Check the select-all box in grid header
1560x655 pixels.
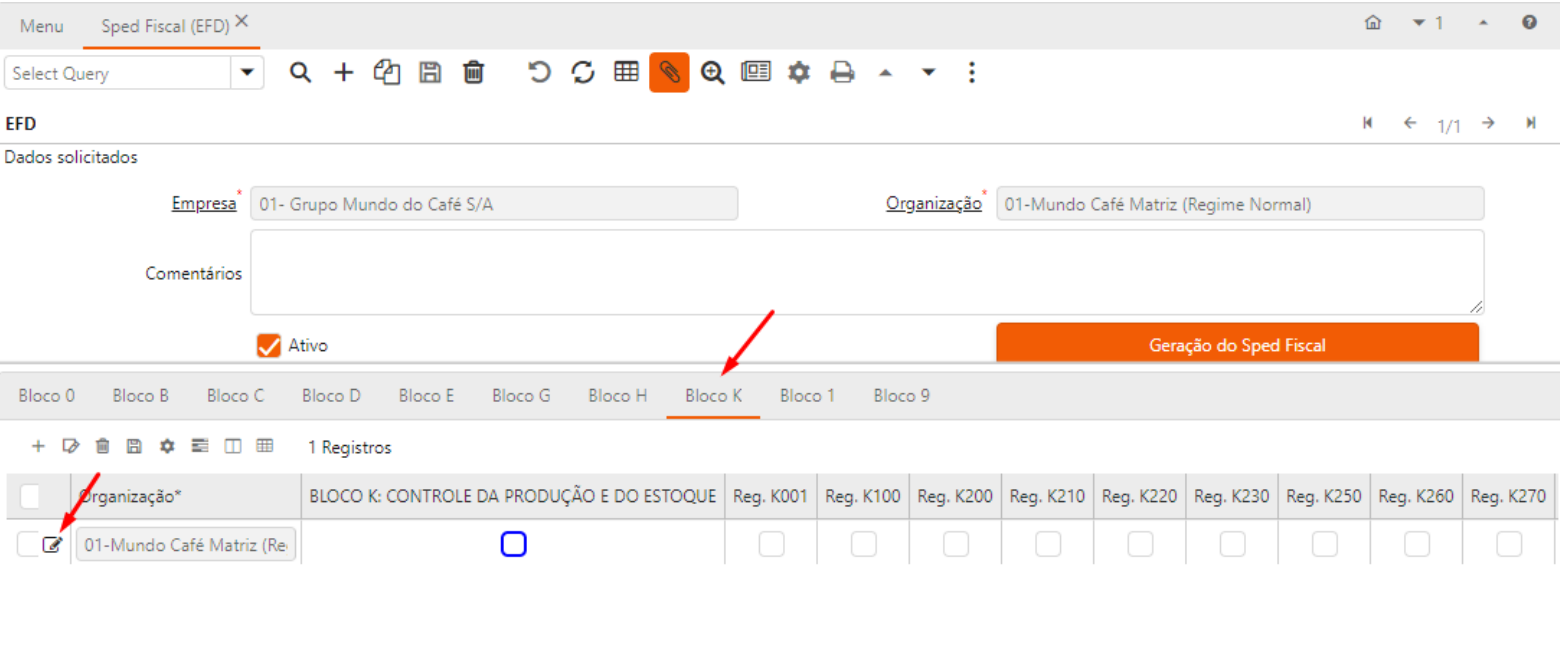click(30, 495)
